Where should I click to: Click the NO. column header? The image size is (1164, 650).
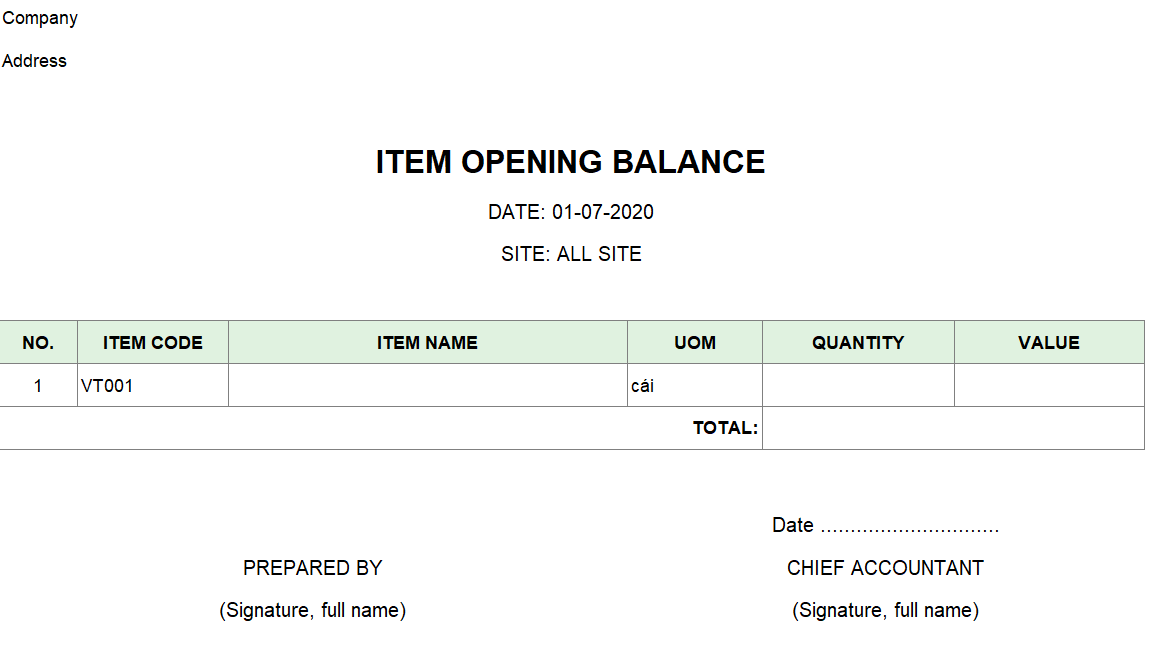click(x=38, y=343)
